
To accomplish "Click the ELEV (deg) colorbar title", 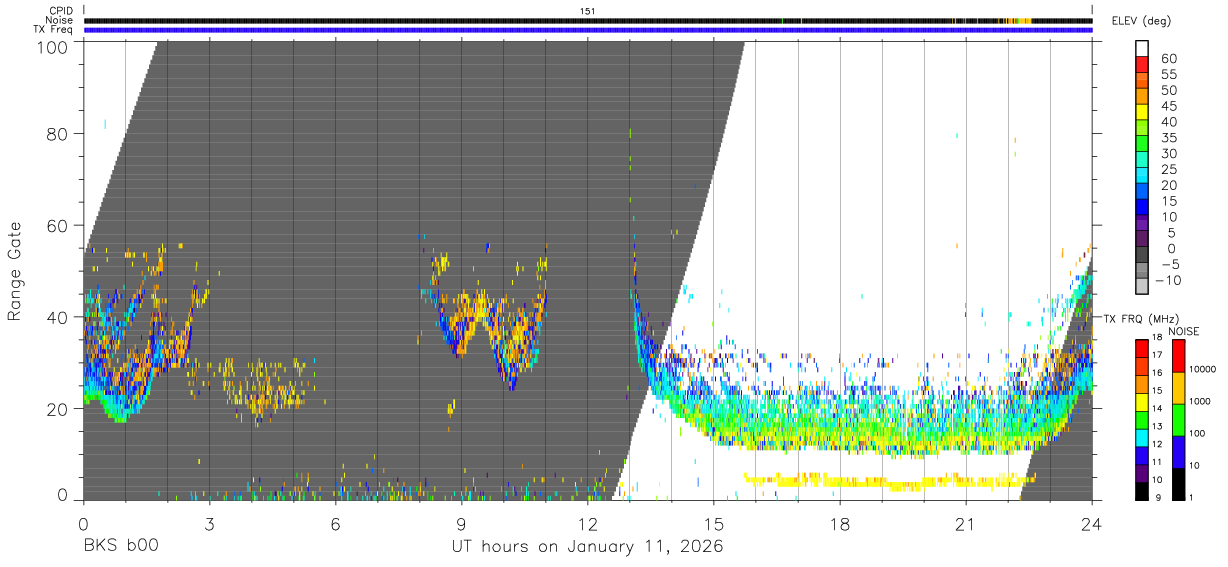I will tap(1141, 20).
